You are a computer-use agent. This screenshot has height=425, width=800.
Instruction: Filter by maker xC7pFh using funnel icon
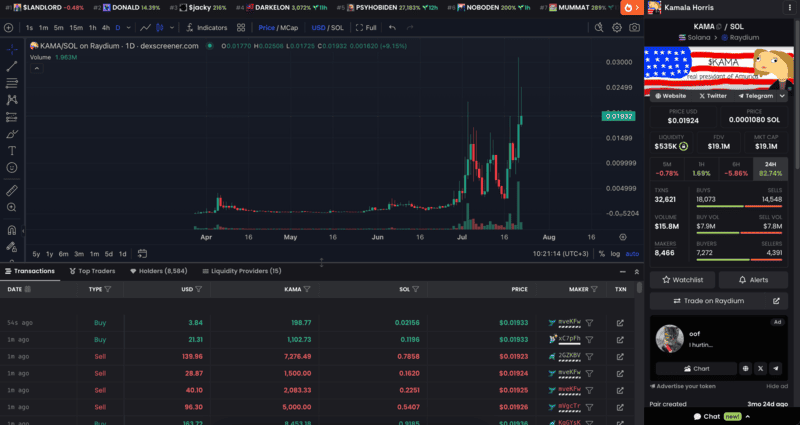tap(589, 340)
